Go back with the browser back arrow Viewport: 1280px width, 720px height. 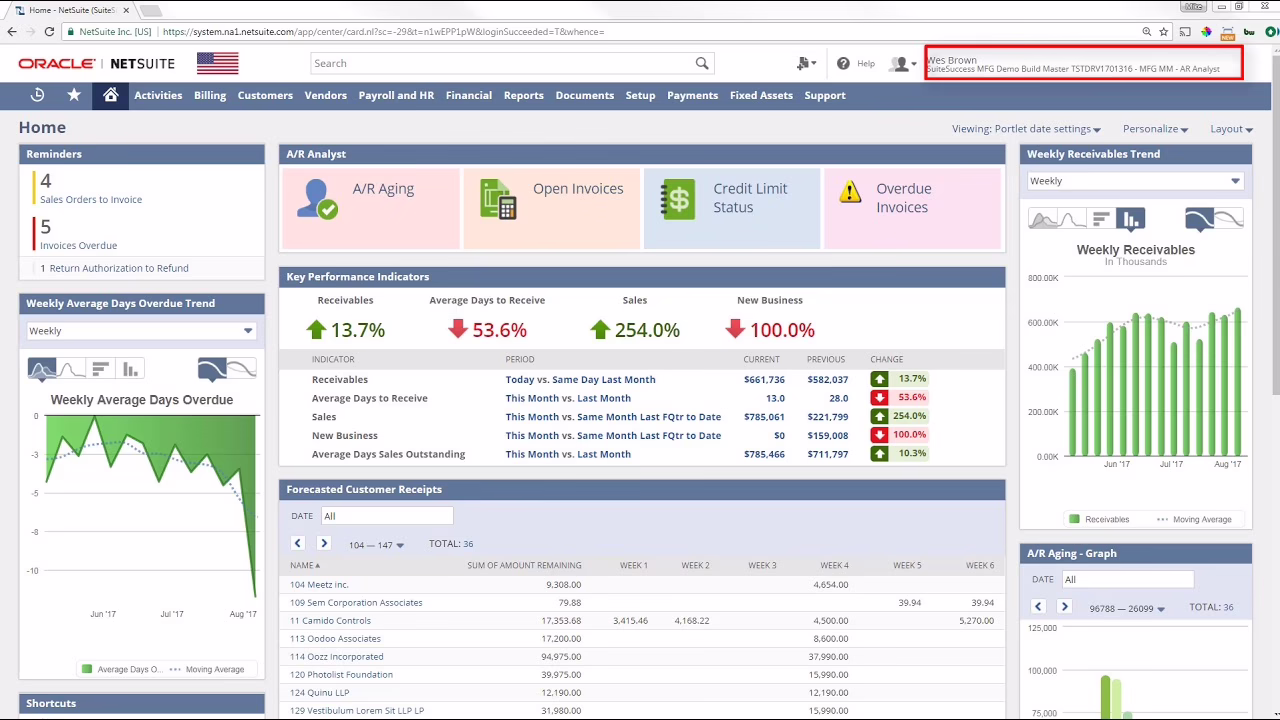click(x=12, y=31)
